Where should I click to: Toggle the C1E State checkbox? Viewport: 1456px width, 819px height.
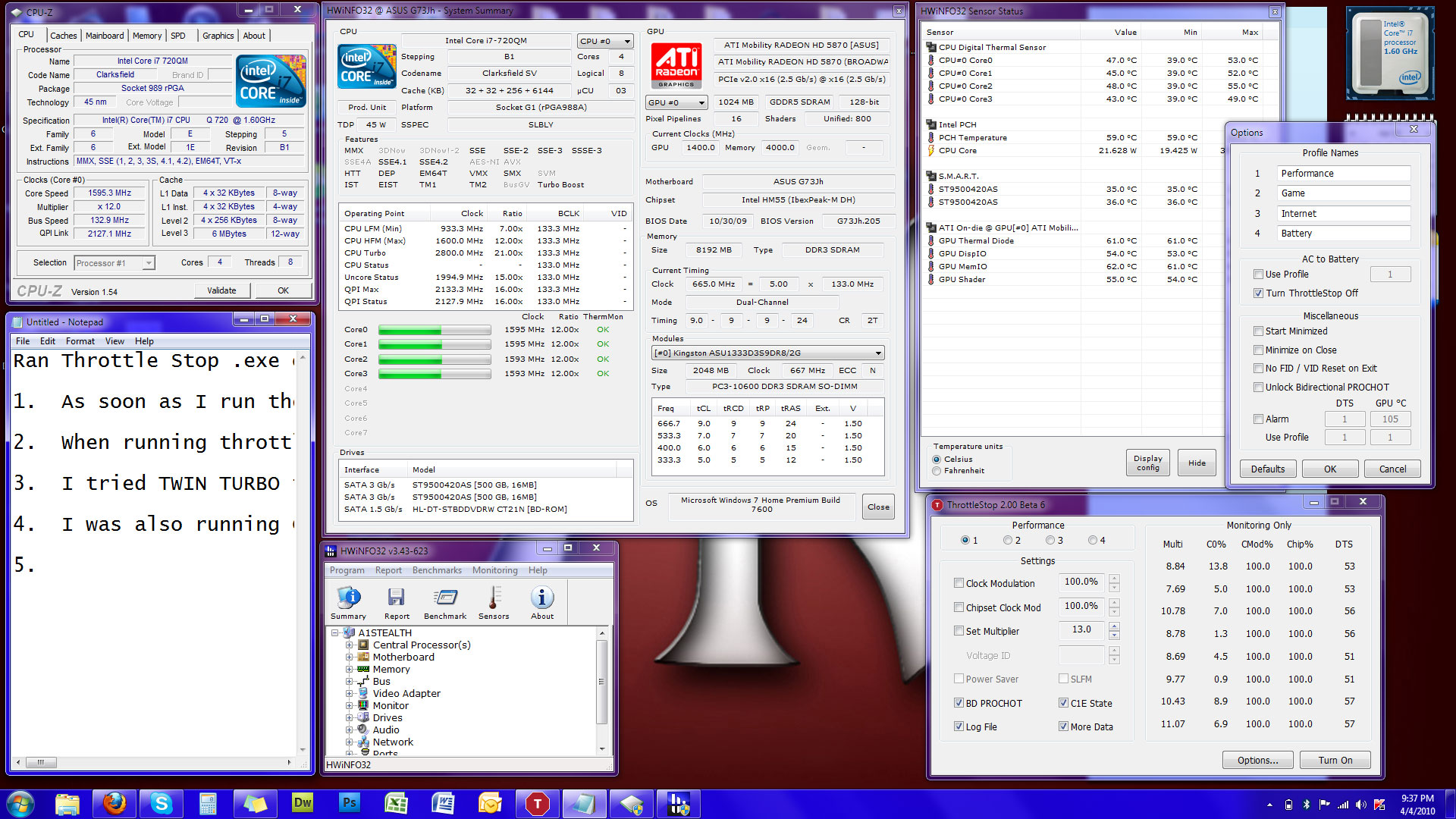point(1063,703)
